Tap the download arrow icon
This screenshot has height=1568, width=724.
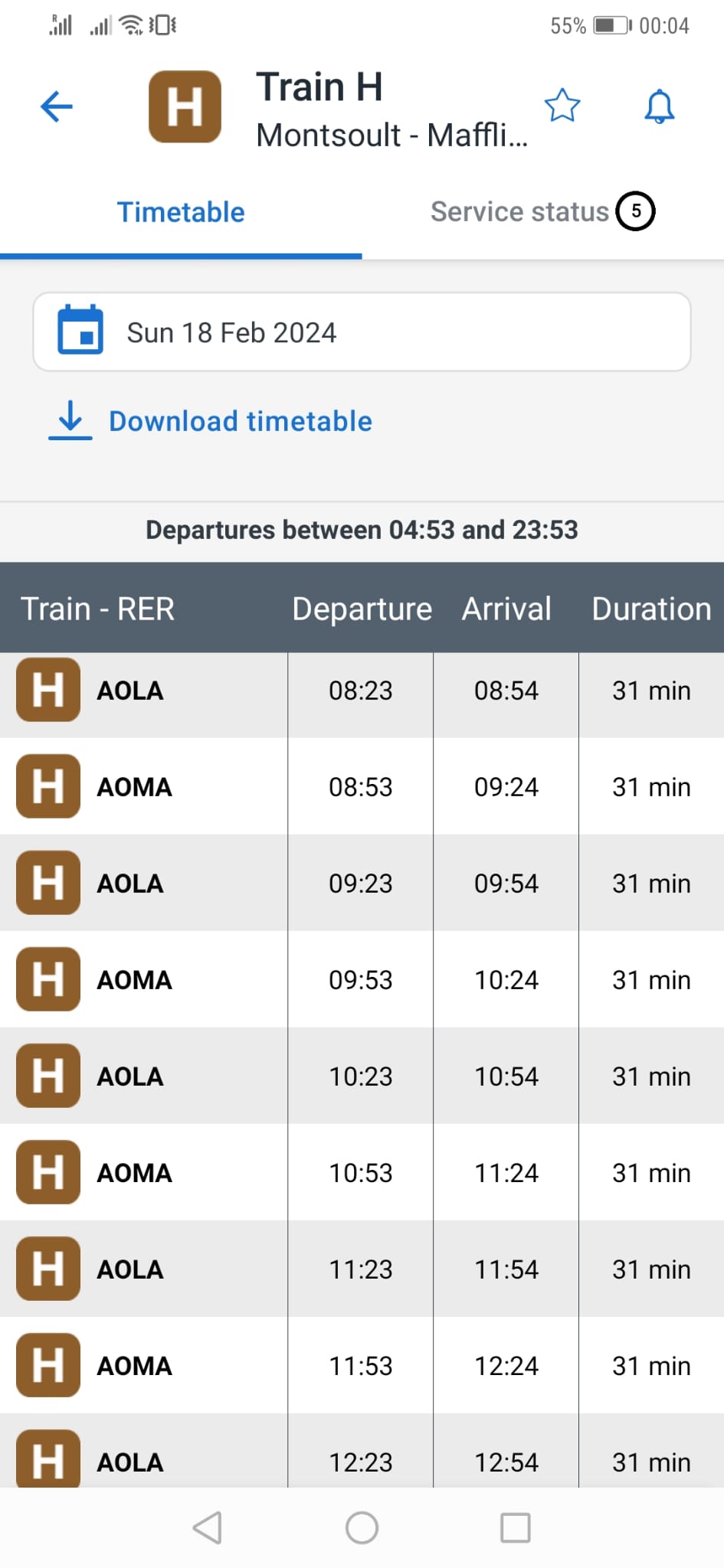tap(70, 420)
